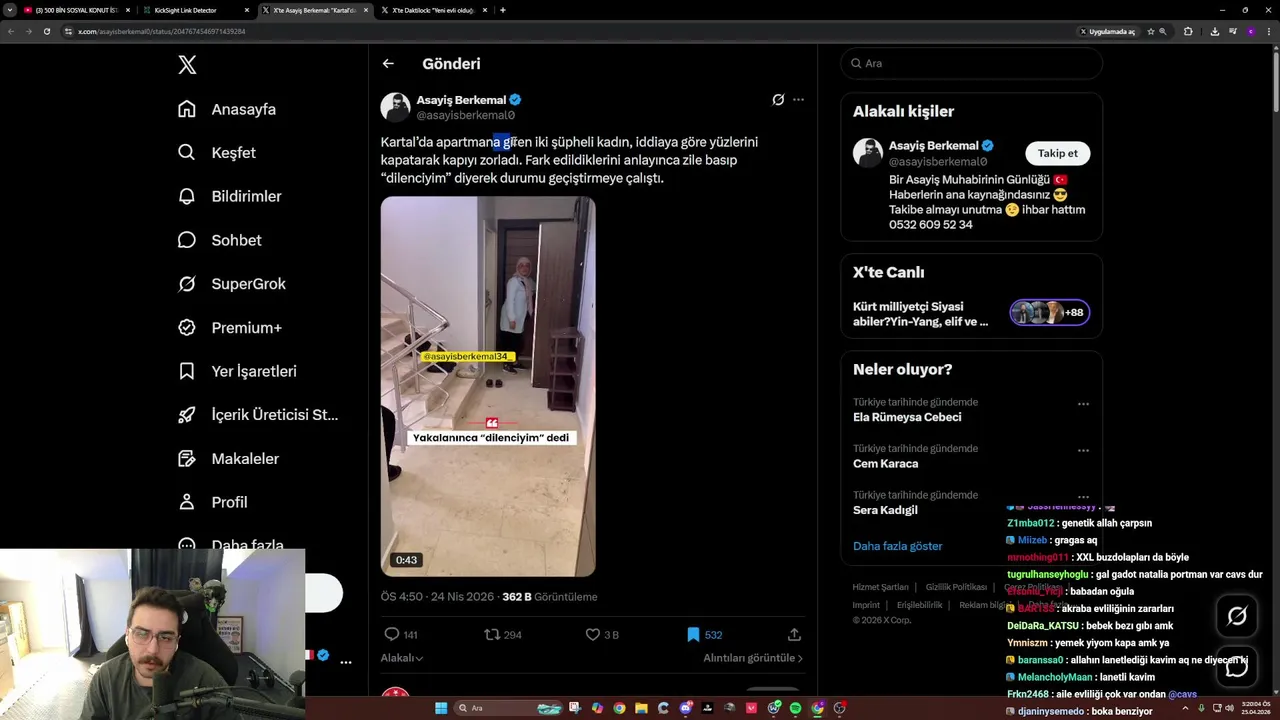
Task: Like the post showing 3 B likes
Action: click(x=602, y=635)
